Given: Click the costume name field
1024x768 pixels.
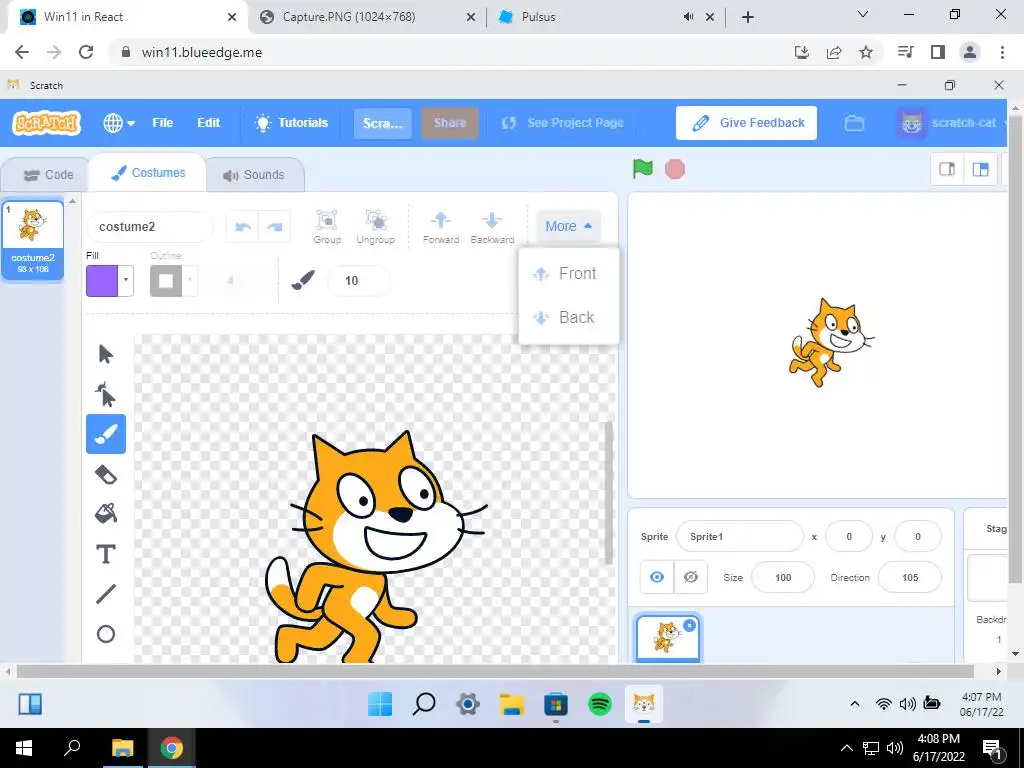Looking at the screenshot, I should [x=150, y=227].
